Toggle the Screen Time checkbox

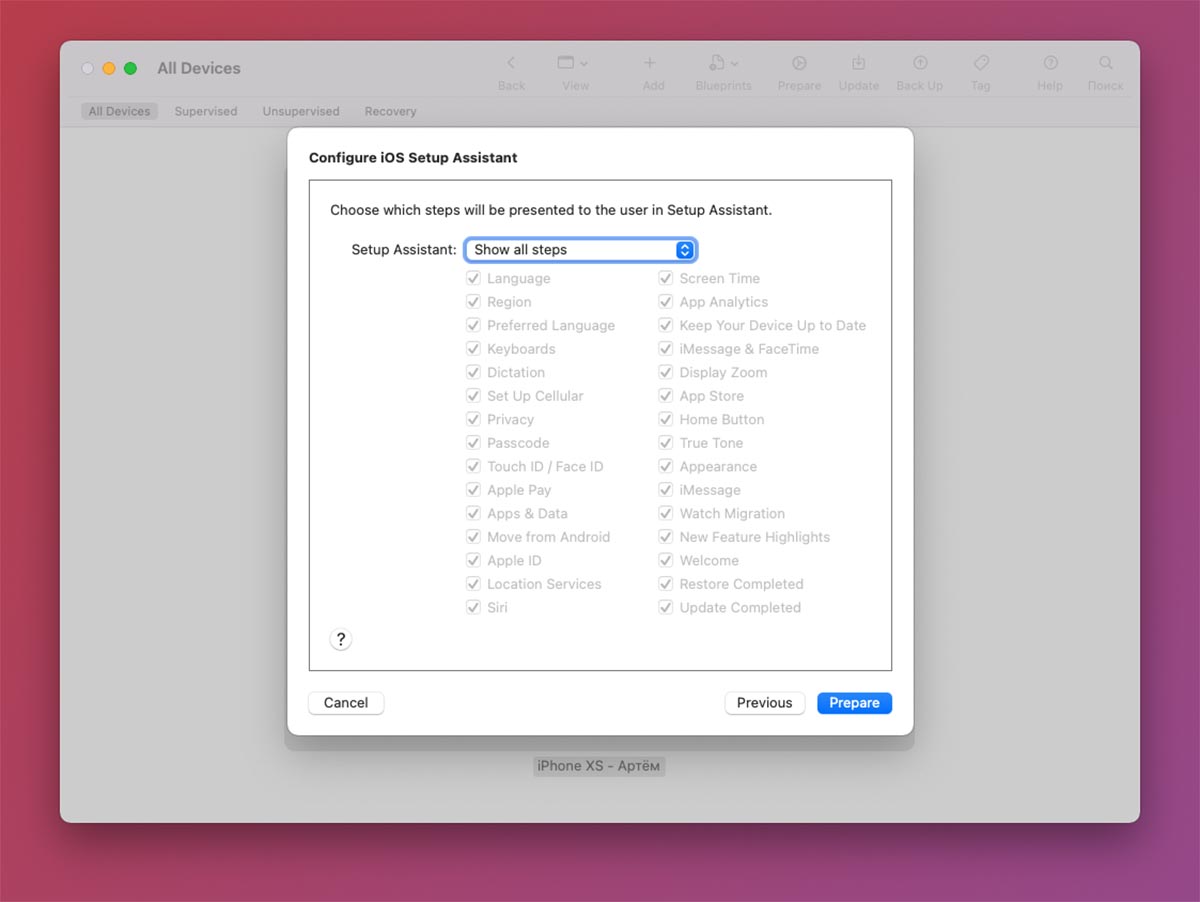[x=666, y=279]
